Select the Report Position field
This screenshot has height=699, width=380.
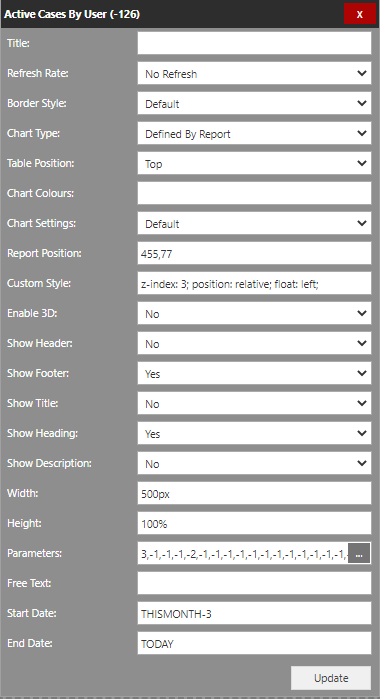[x=254, y=253]
